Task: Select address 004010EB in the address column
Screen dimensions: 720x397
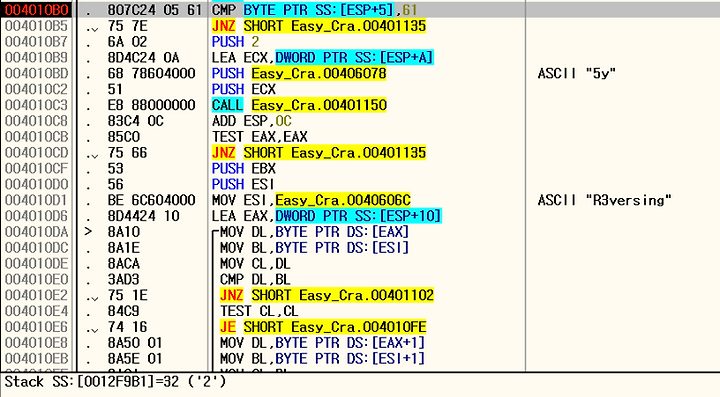Action: coord(37,358)
